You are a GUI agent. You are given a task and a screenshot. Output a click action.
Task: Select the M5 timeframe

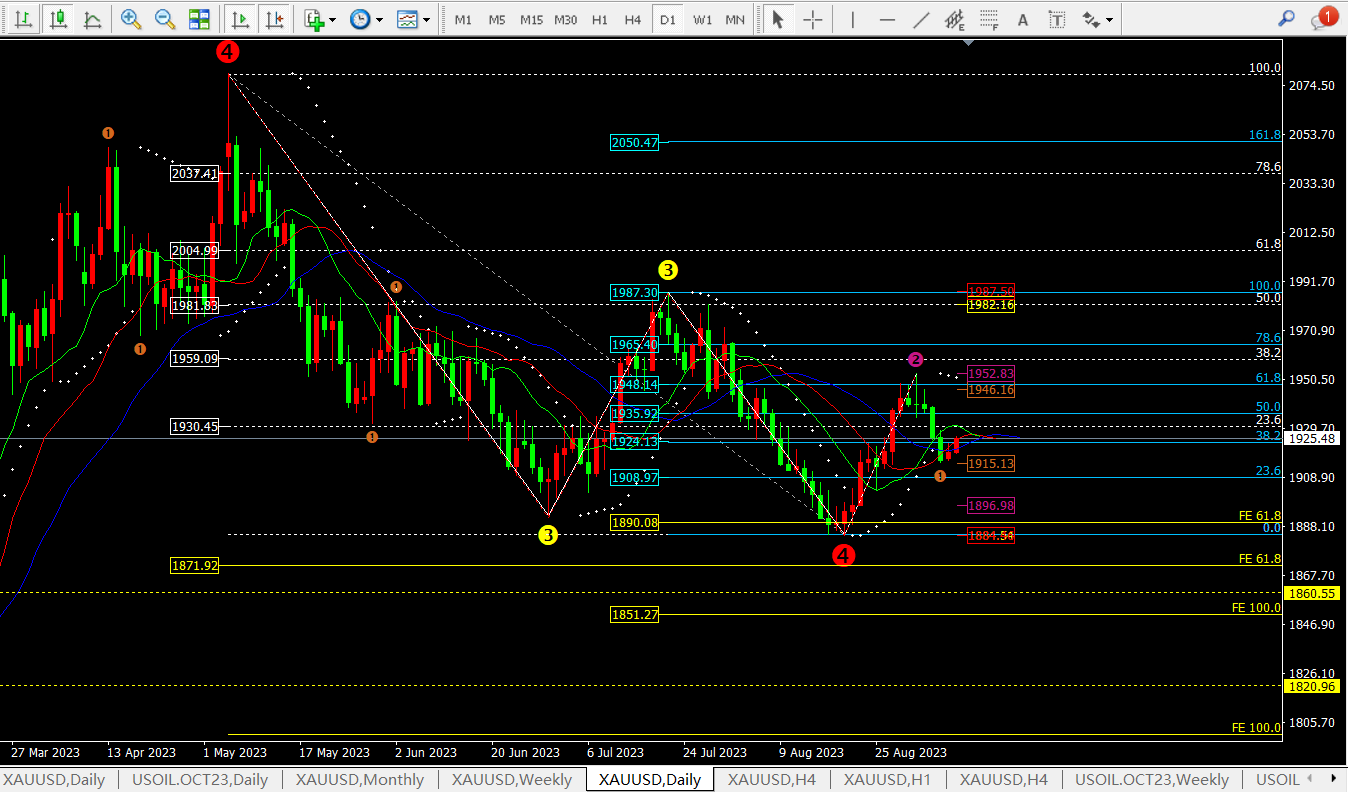[x=497, y=19]
